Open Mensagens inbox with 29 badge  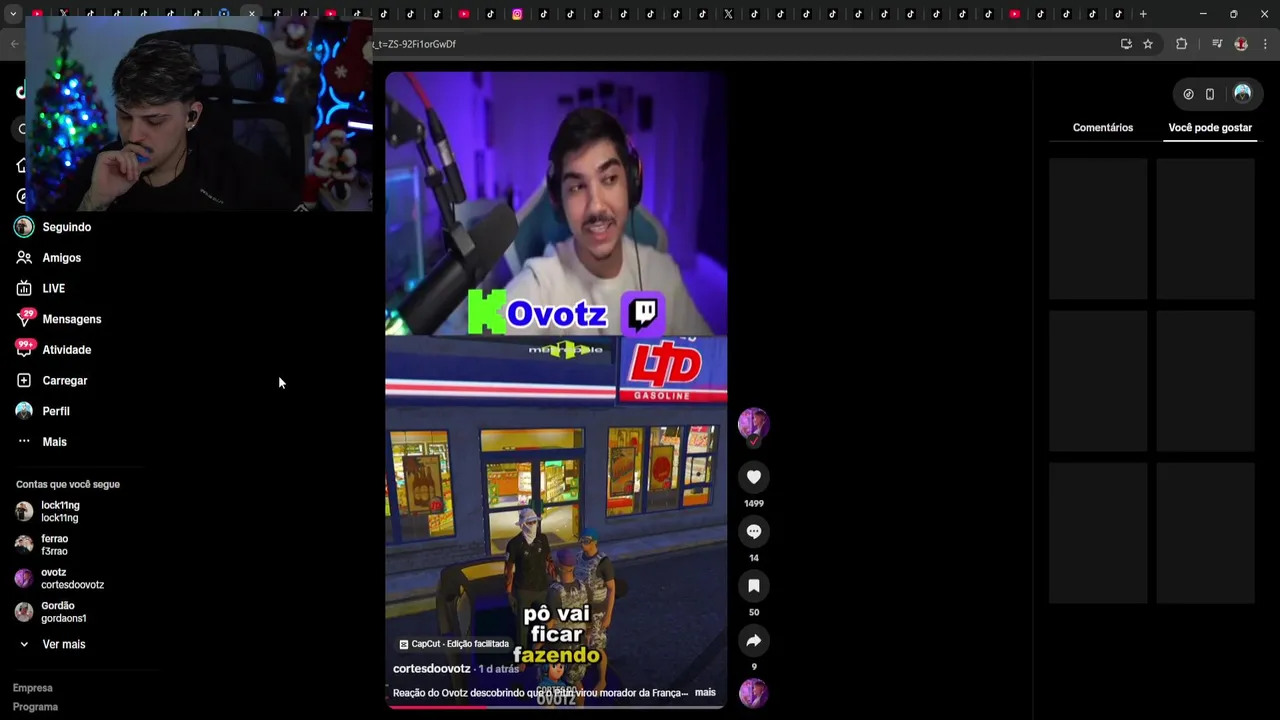coord(59,319)
